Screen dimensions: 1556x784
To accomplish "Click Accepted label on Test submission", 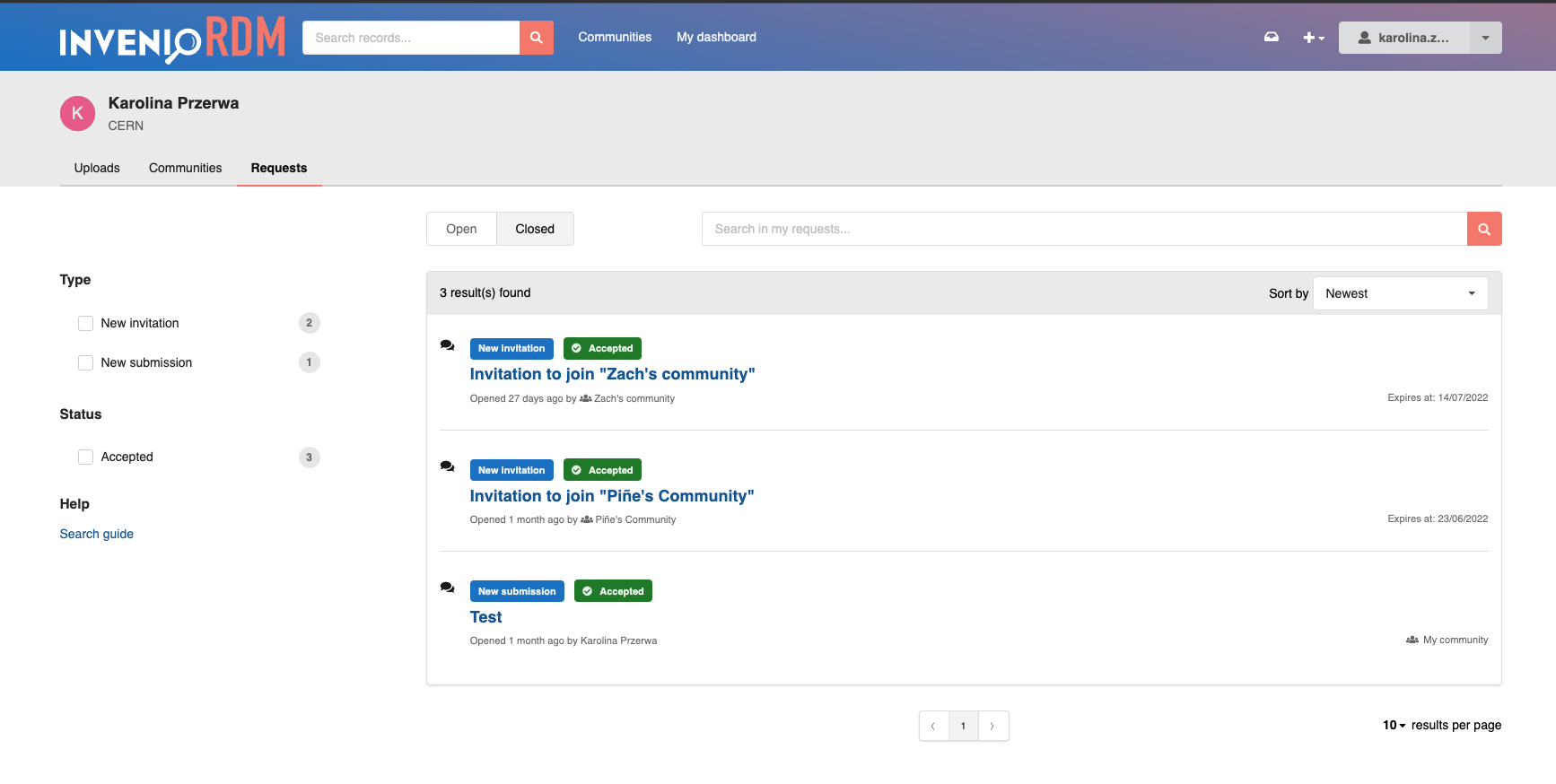I will point(613,591).
